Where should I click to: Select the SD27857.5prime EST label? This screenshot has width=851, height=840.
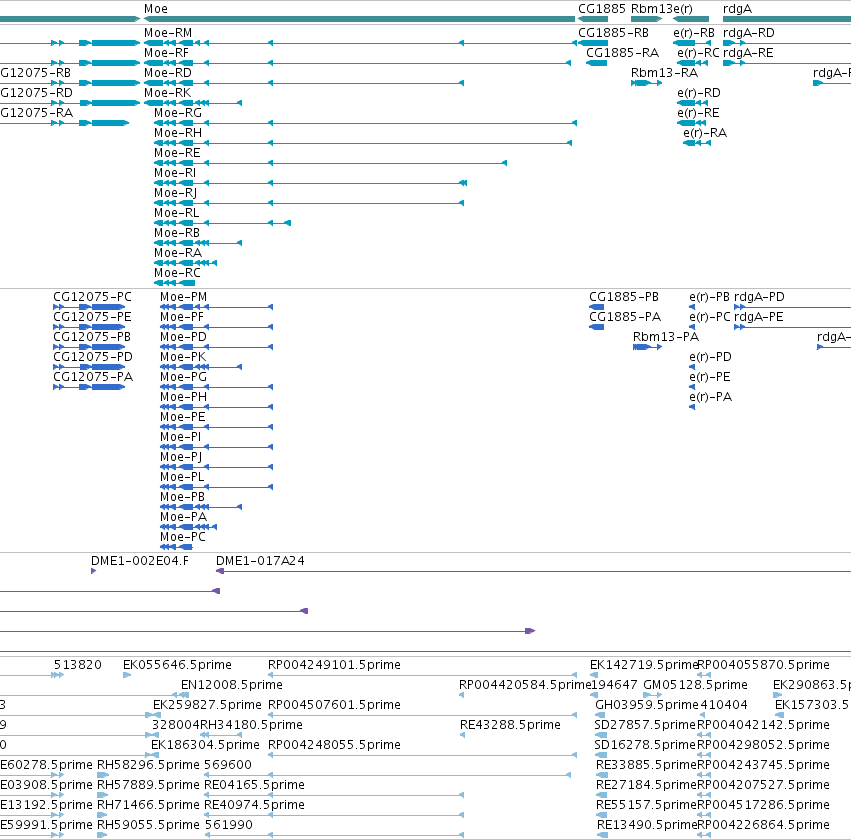[x=645, y=725]
